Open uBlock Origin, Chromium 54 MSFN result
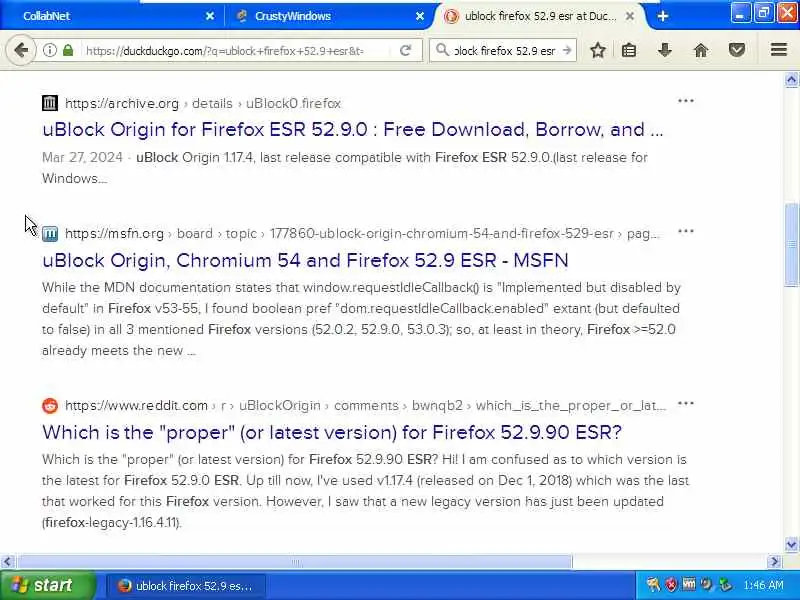The image size is (800, 600). (305, 260)
